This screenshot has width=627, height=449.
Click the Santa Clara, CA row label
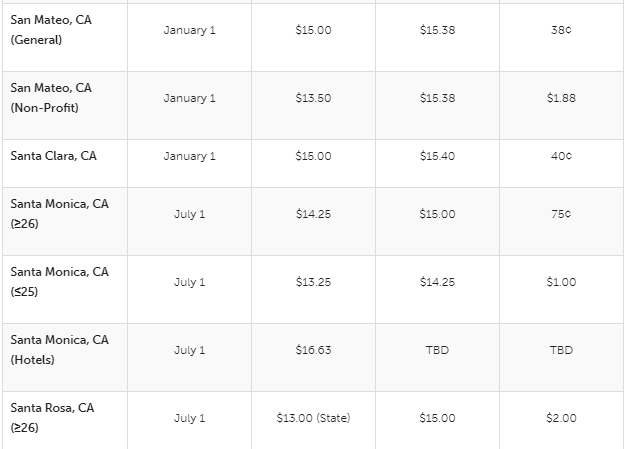(x=54, y=156)
